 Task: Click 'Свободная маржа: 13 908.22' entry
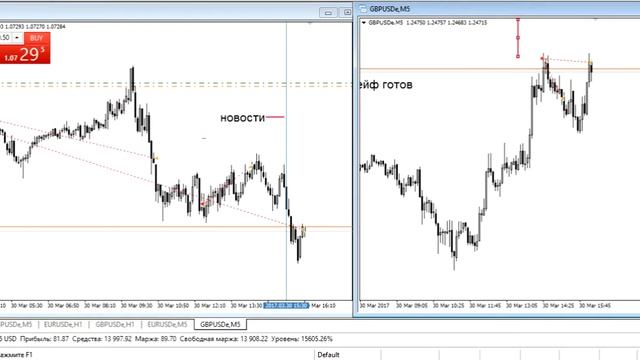(224, 339)
